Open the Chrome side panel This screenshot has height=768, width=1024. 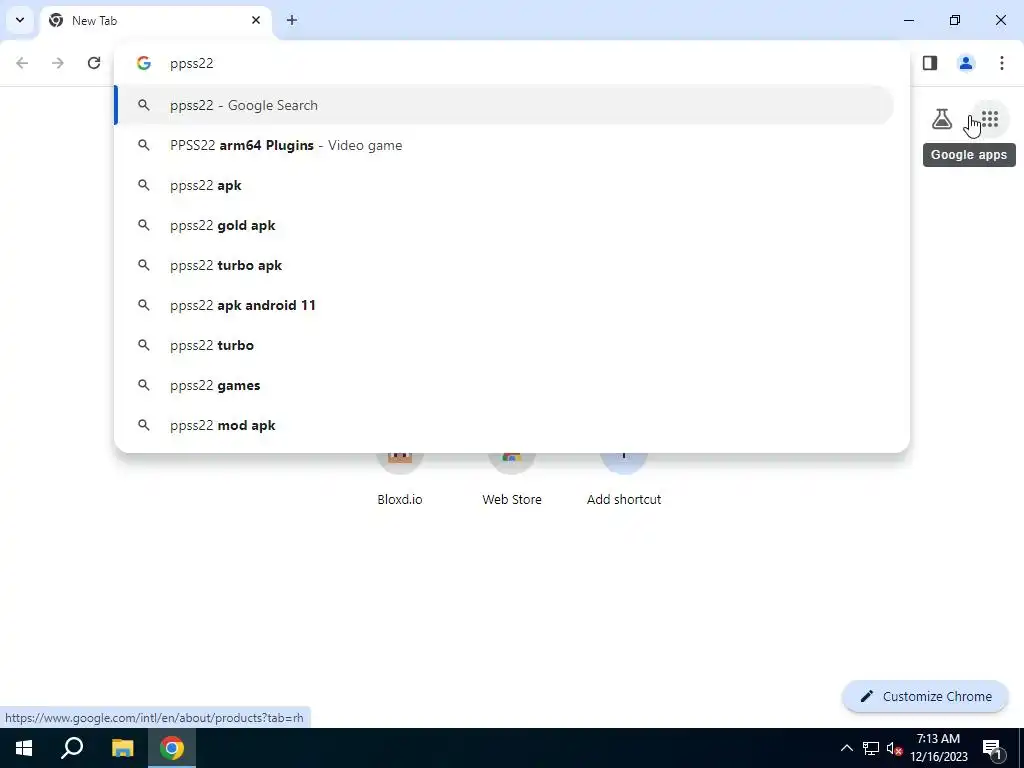(x=930, y=63)
